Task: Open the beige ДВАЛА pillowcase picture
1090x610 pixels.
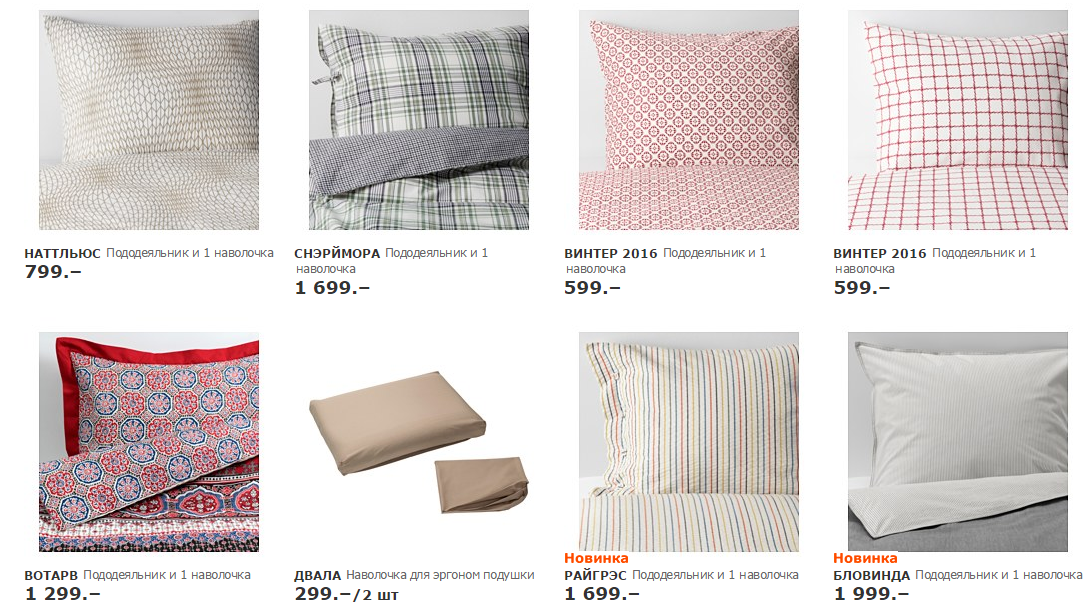Action: pyautogui.click(x=419, y=442)
